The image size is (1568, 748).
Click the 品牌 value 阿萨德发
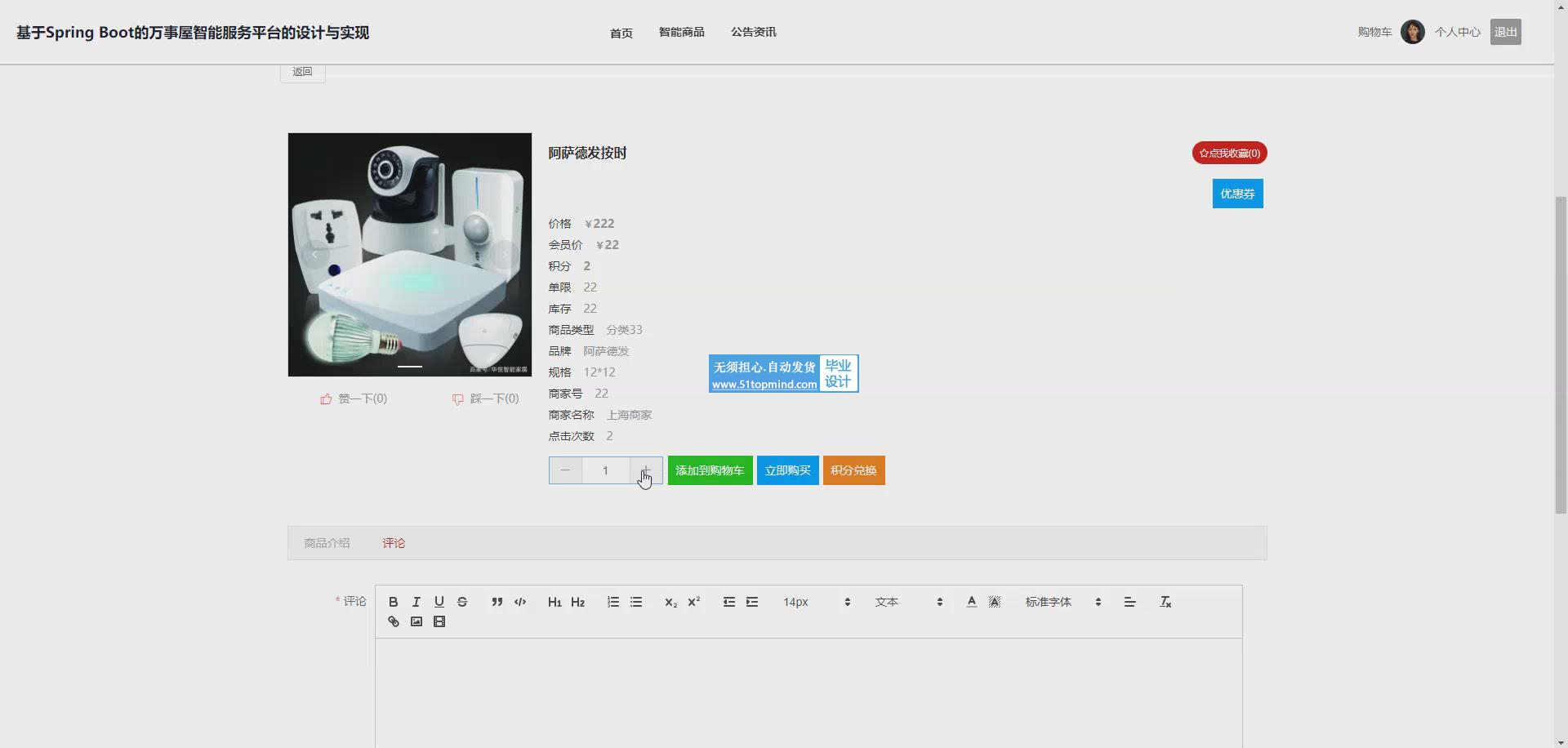click(606, 351)
